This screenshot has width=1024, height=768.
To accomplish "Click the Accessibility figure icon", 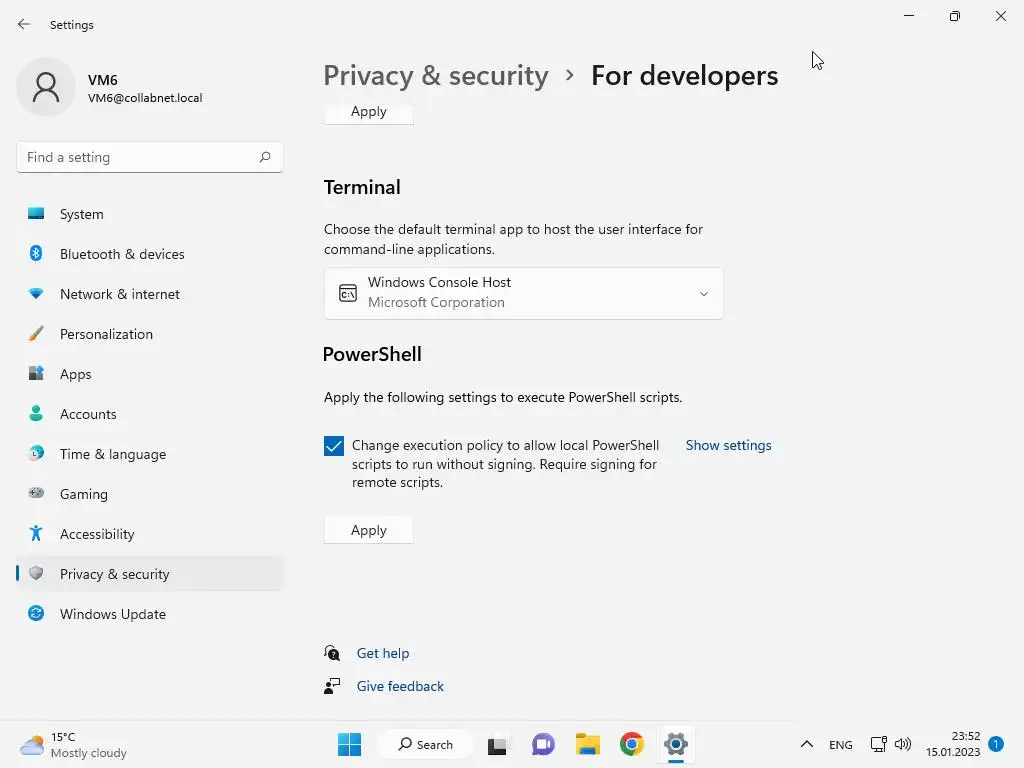I will tap(36, 534).
